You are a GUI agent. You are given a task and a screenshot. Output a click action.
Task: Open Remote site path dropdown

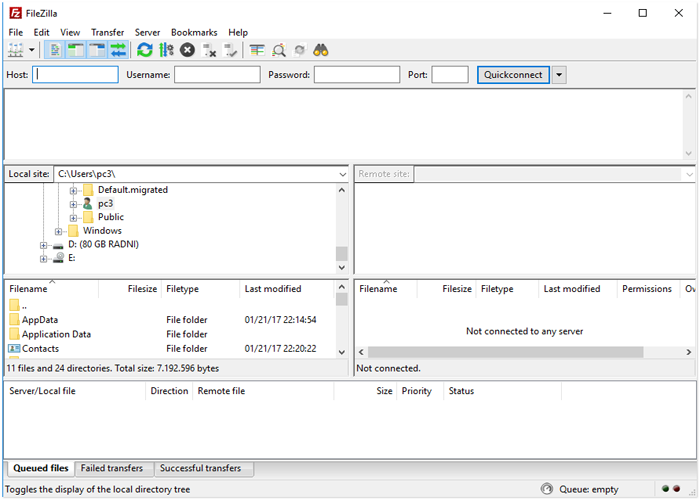coord(689,174)
